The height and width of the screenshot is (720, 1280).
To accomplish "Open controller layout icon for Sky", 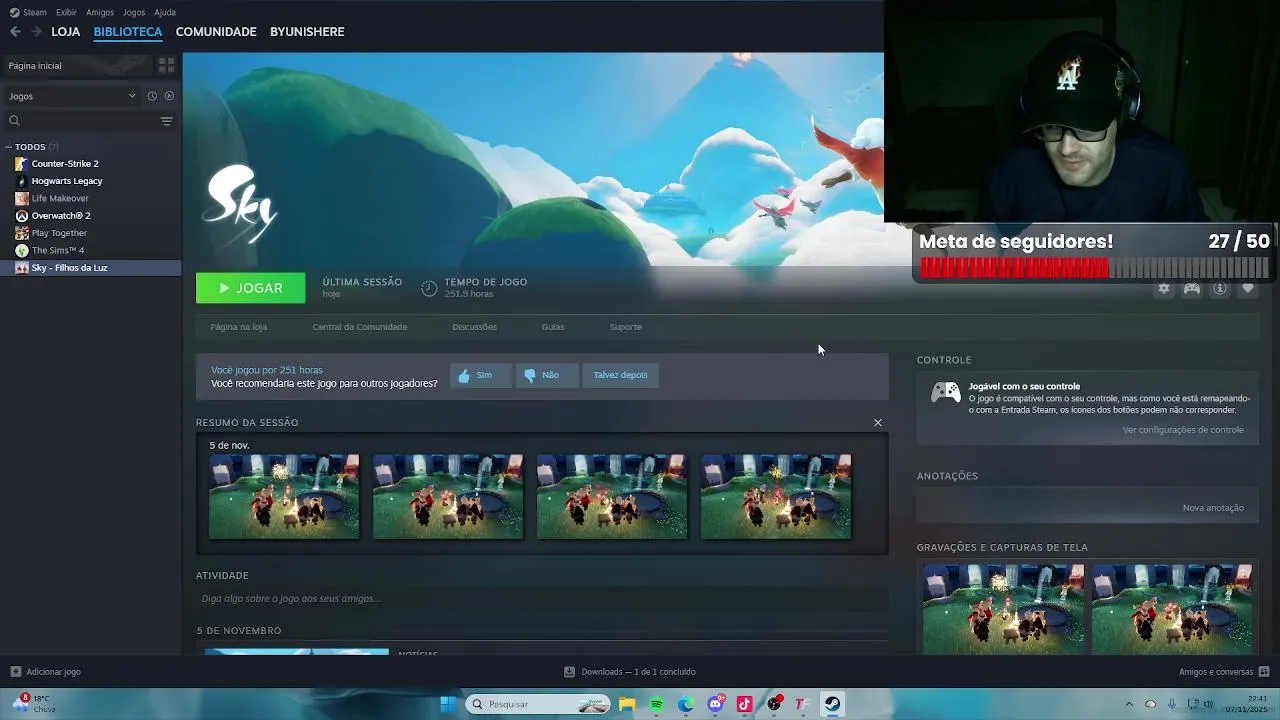I will click(1192, 288).
